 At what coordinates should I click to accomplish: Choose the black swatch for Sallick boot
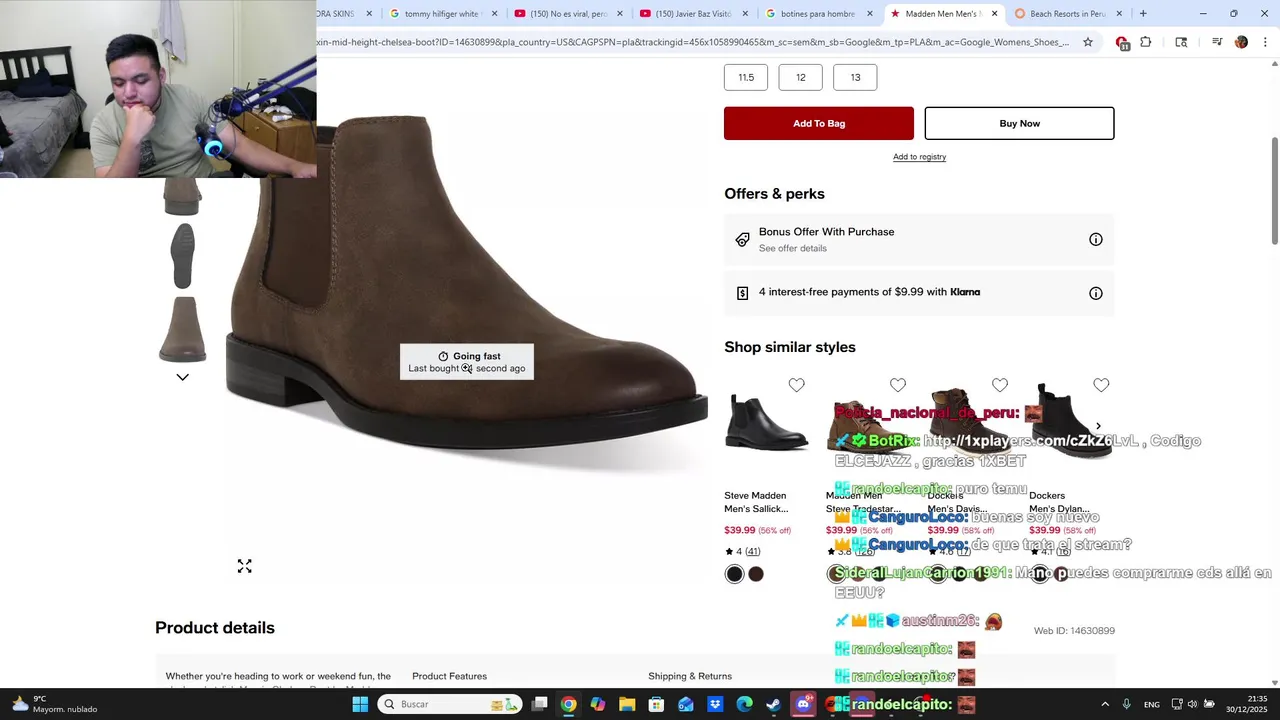tap(735, 574)
